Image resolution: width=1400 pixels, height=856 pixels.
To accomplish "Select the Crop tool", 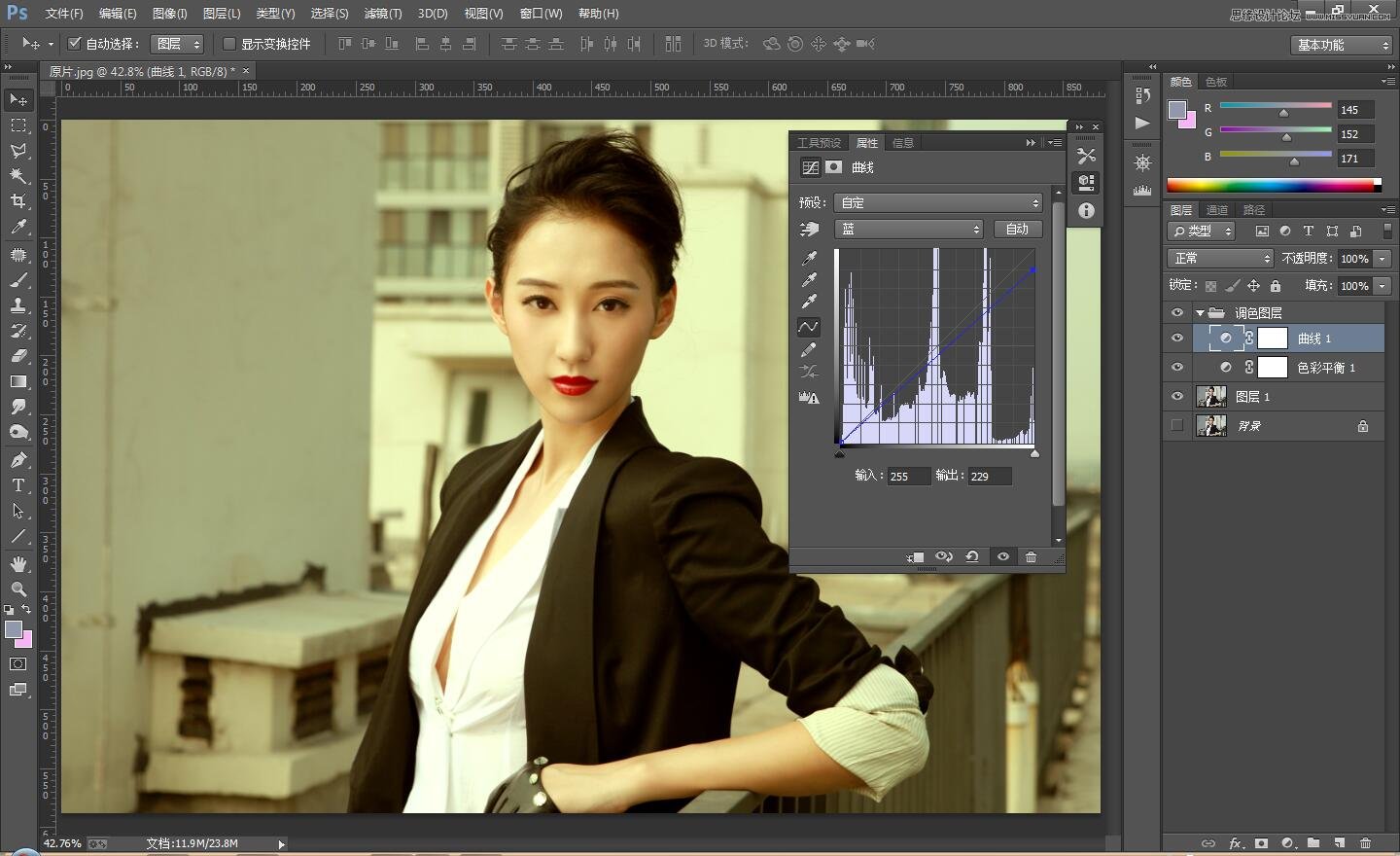I will 18,201.
